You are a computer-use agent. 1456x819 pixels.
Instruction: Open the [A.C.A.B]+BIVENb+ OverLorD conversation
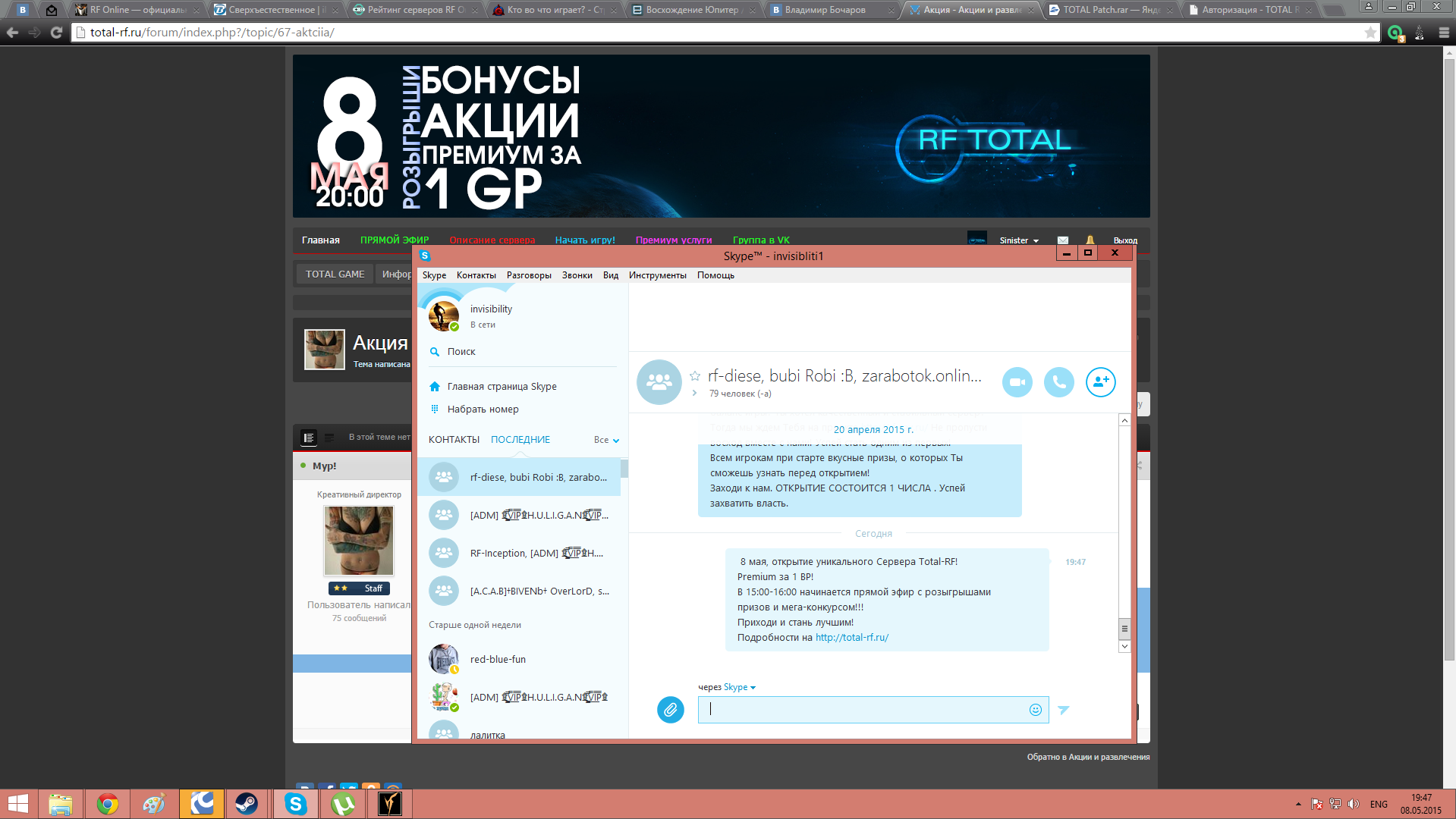519,591
